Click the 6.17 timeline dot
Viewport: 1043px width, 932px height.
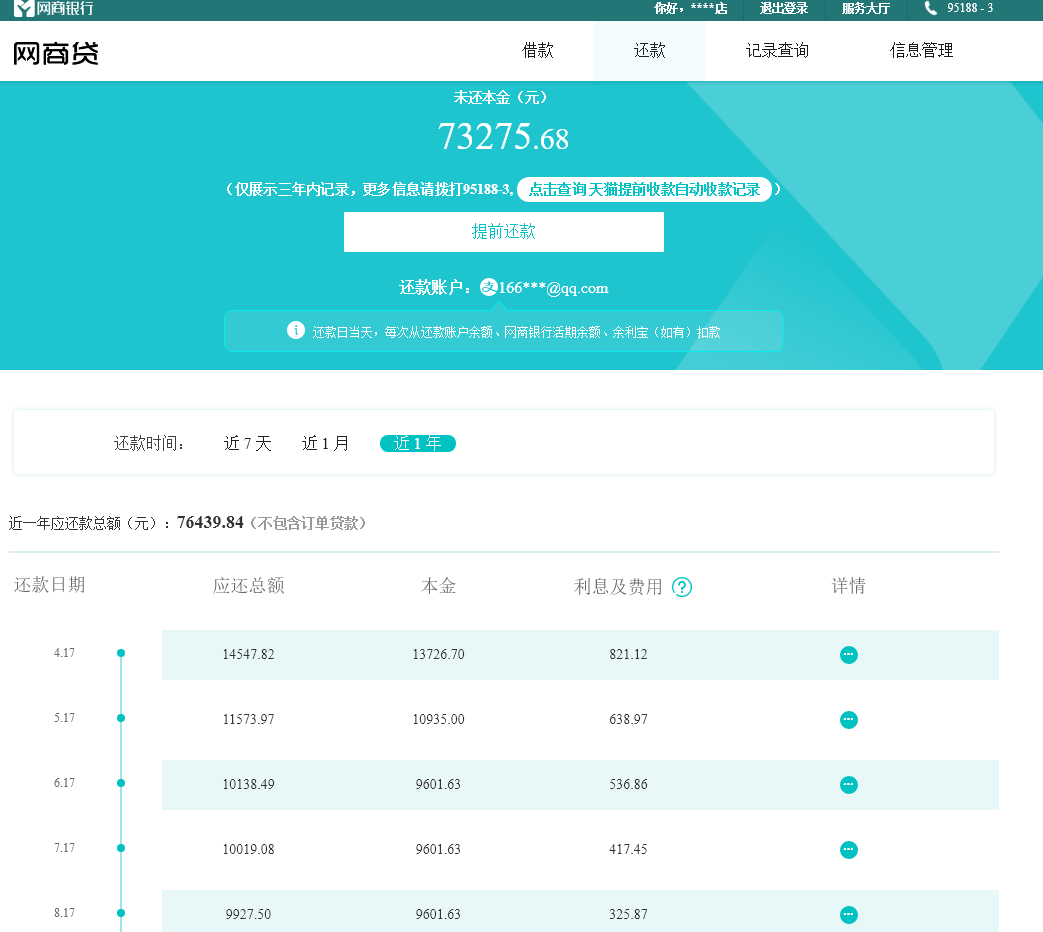pos(121,783)
